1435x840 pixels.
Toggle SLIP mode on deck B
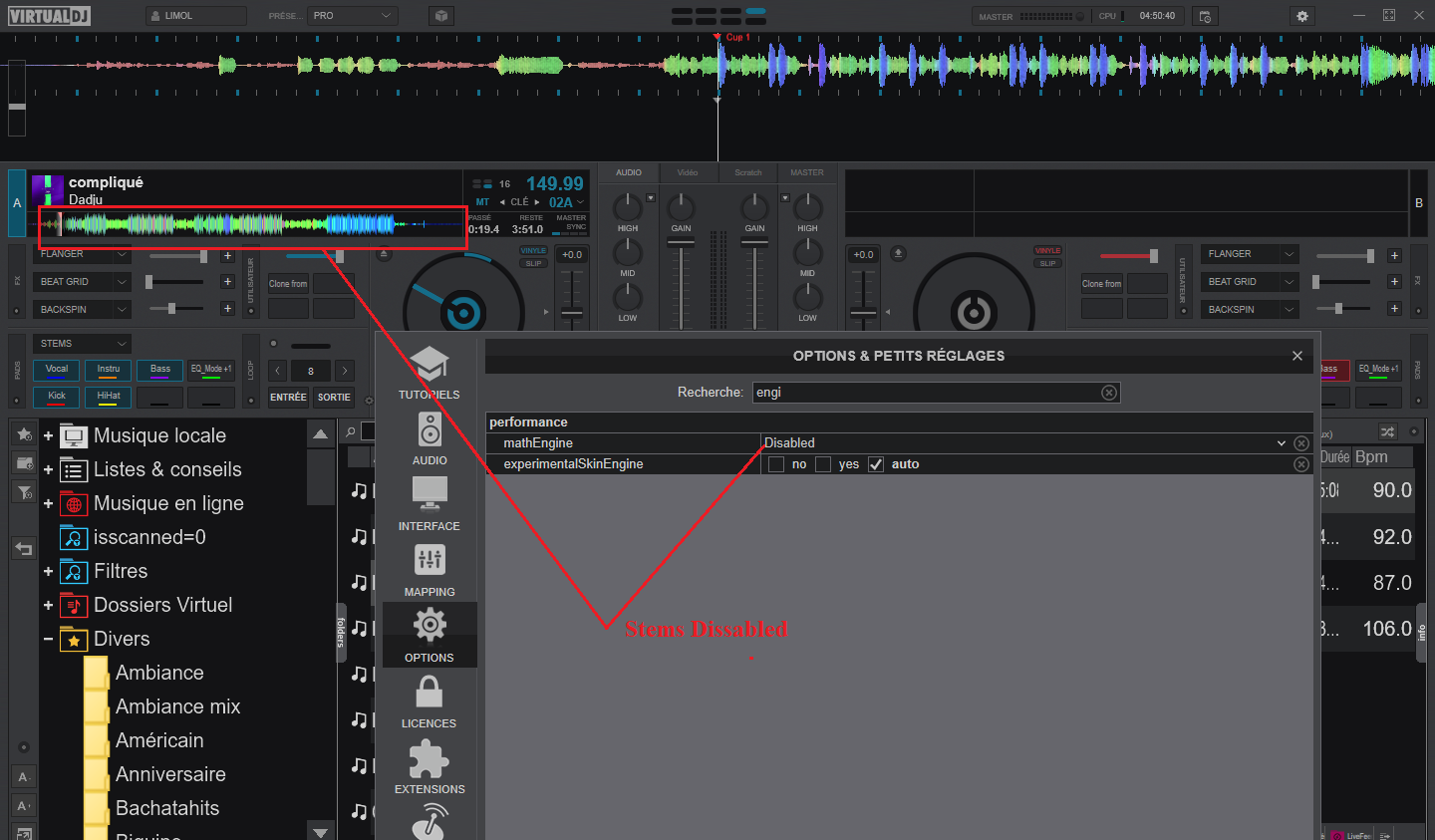coord(1047,263)
